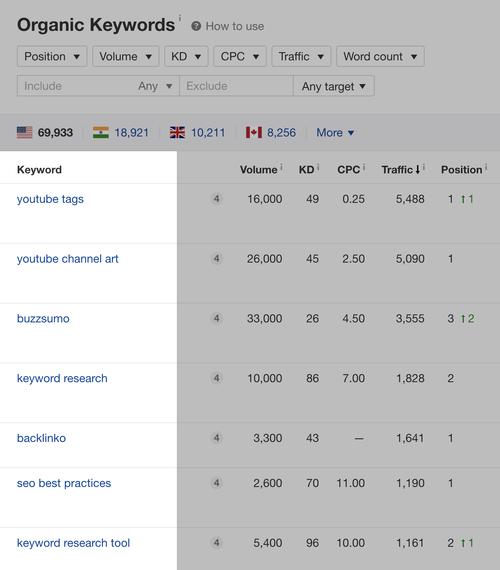
Task: Click the Include keywords input field
Action: coord(76,86)
